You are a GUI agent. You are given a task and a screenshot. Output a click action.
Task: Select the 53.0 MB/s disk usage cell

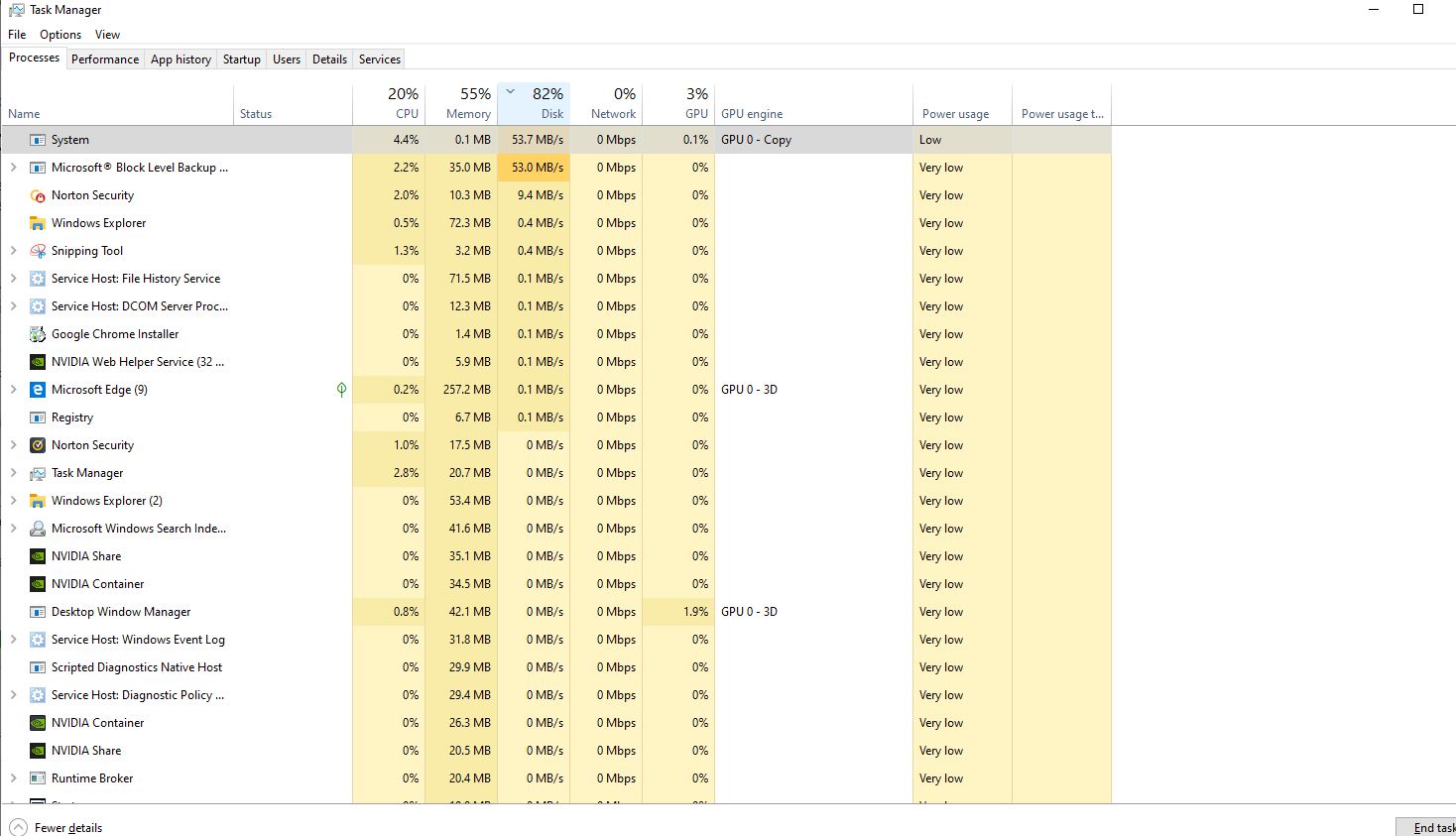(x=534, y=168)
